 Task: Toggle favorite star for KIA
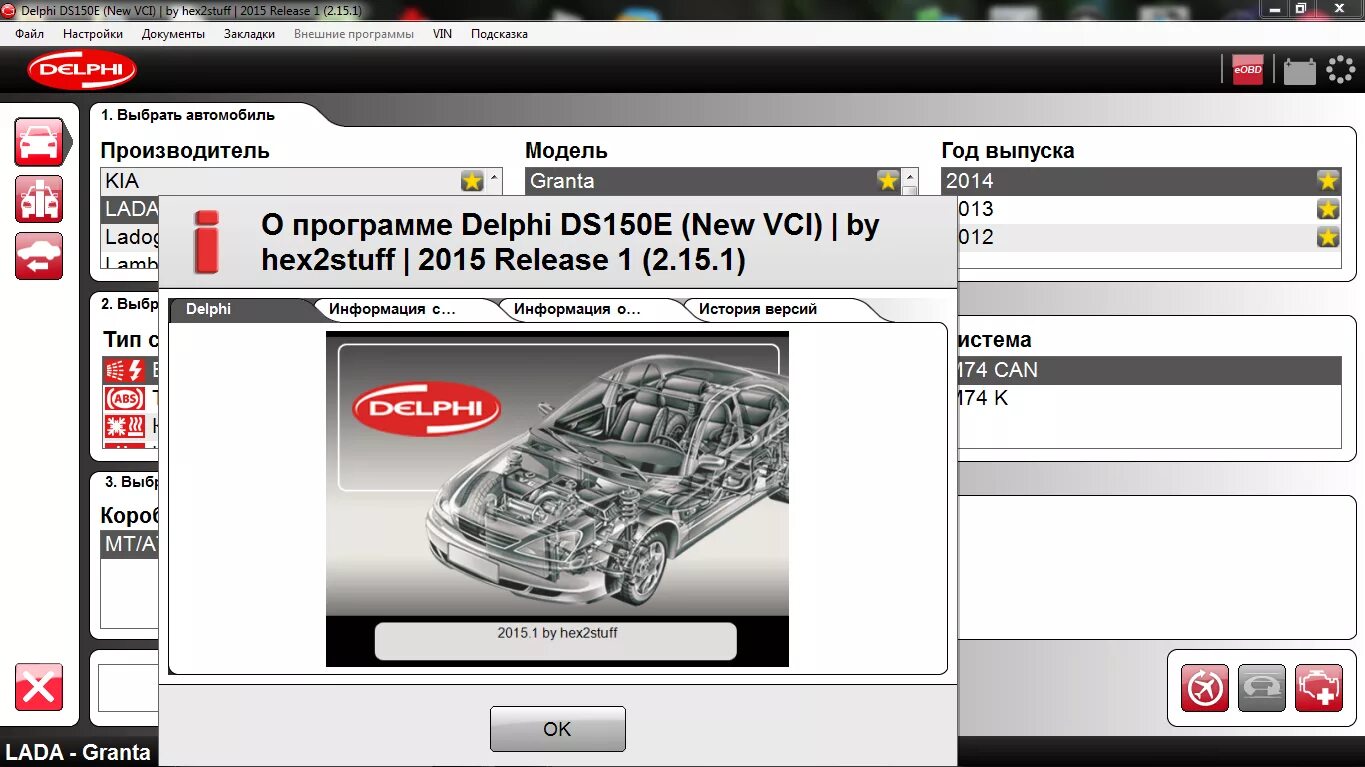pos(472,181)
